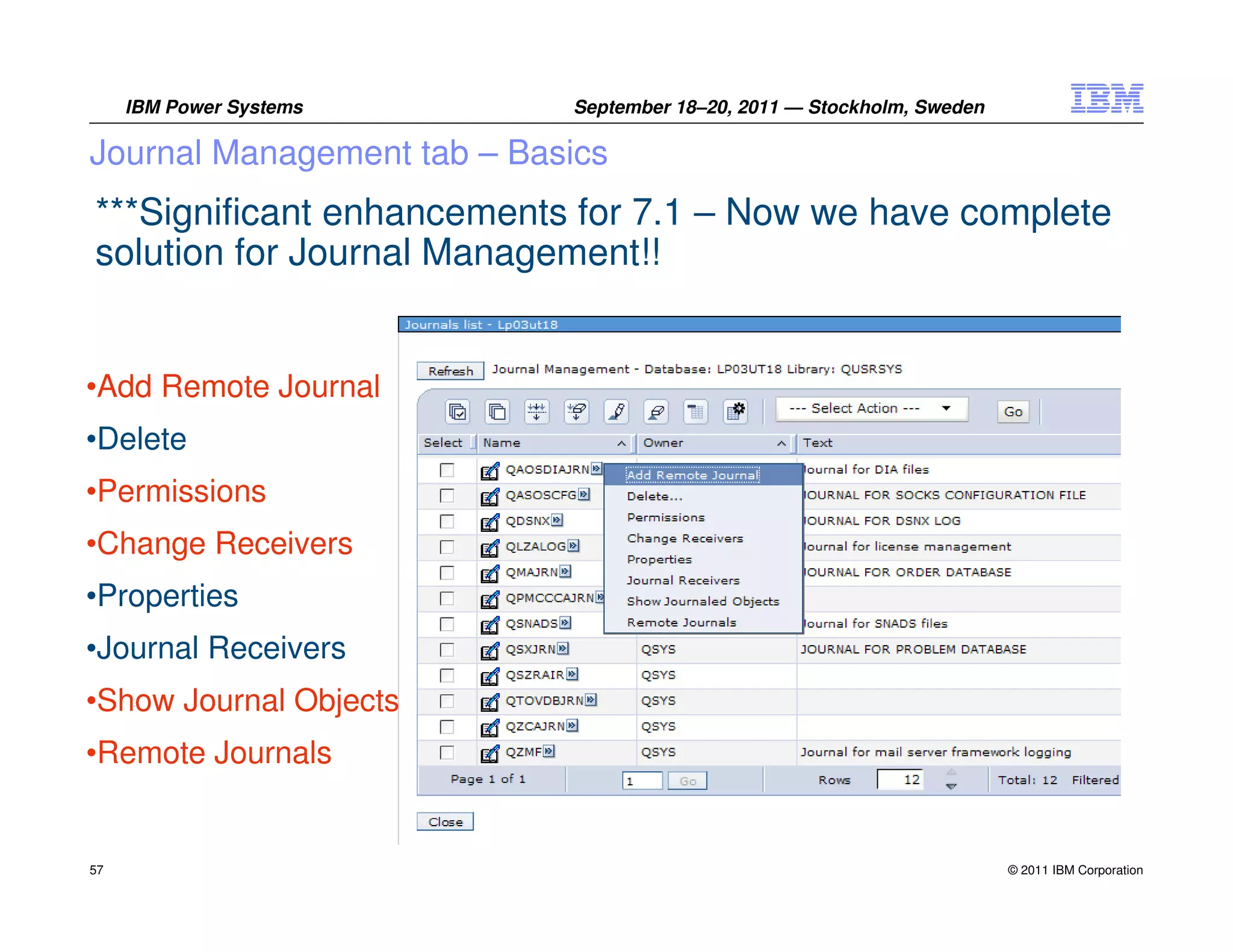Select Change Receivers menu entry
The height and width of the screenshot is (952, 1233).
tap(703, 539)
